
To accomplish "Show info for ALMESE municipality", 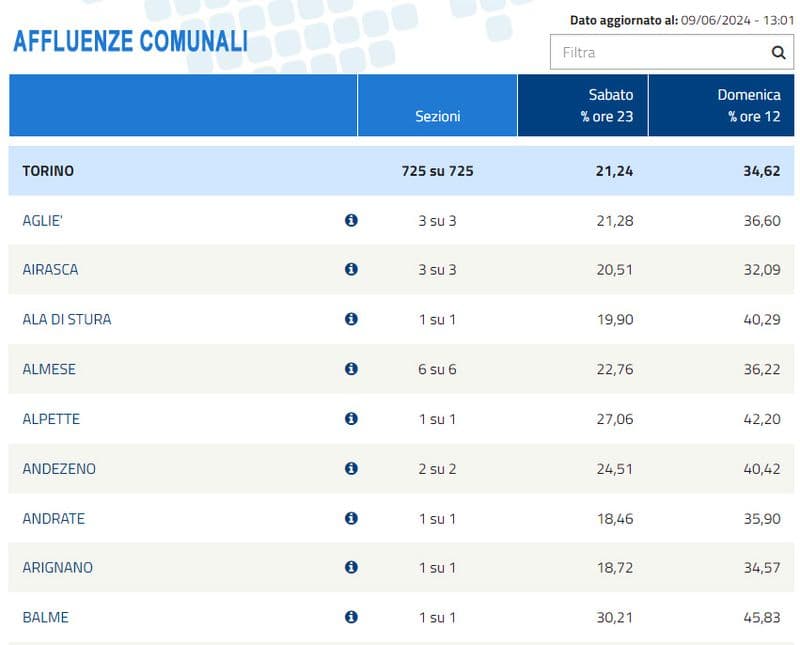I will [x=351, y=369].
